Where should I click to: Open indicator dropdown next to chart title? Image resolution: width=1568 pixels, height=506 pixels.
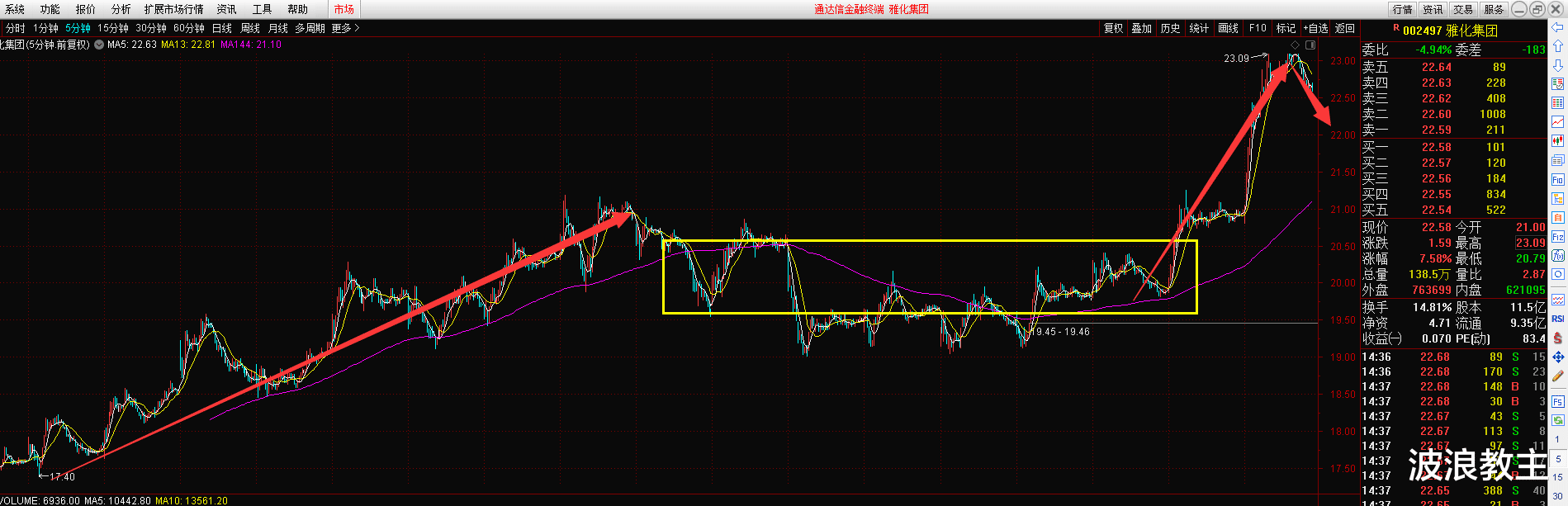pyautogui.click(x=99, y=45)
